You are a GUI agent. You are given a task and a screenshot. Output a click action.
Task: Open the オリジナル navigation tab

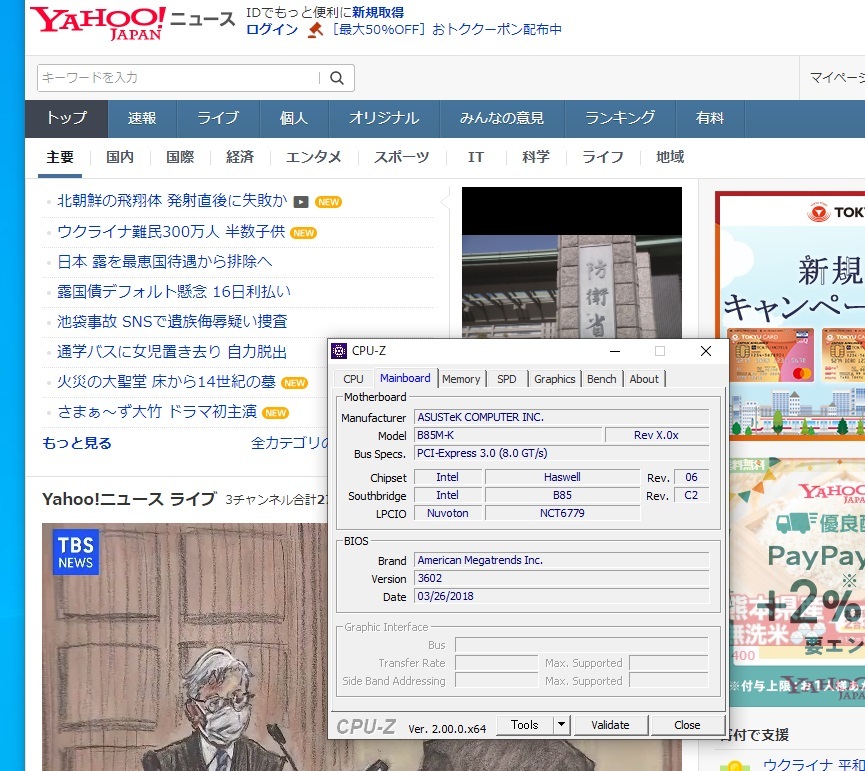pos(384,119)
